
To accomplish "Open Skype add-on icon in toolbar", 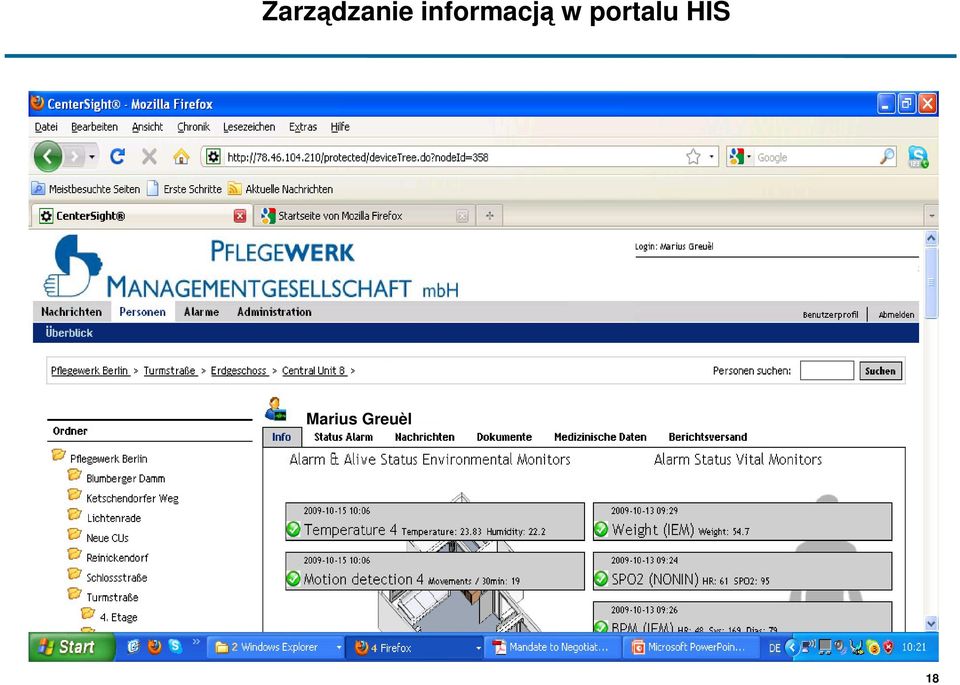I will tap(918, 157).
